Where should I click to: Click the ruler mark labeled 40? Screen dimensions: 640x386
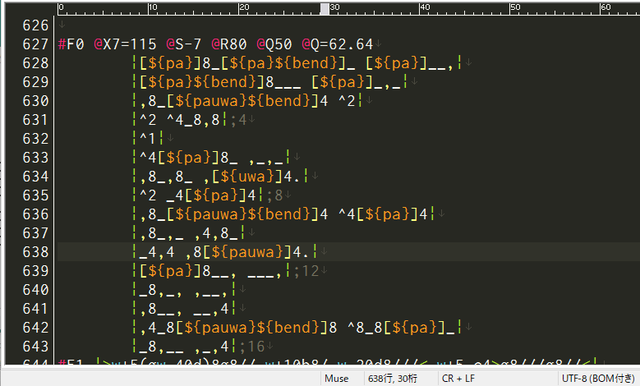[x=424, y=7]
